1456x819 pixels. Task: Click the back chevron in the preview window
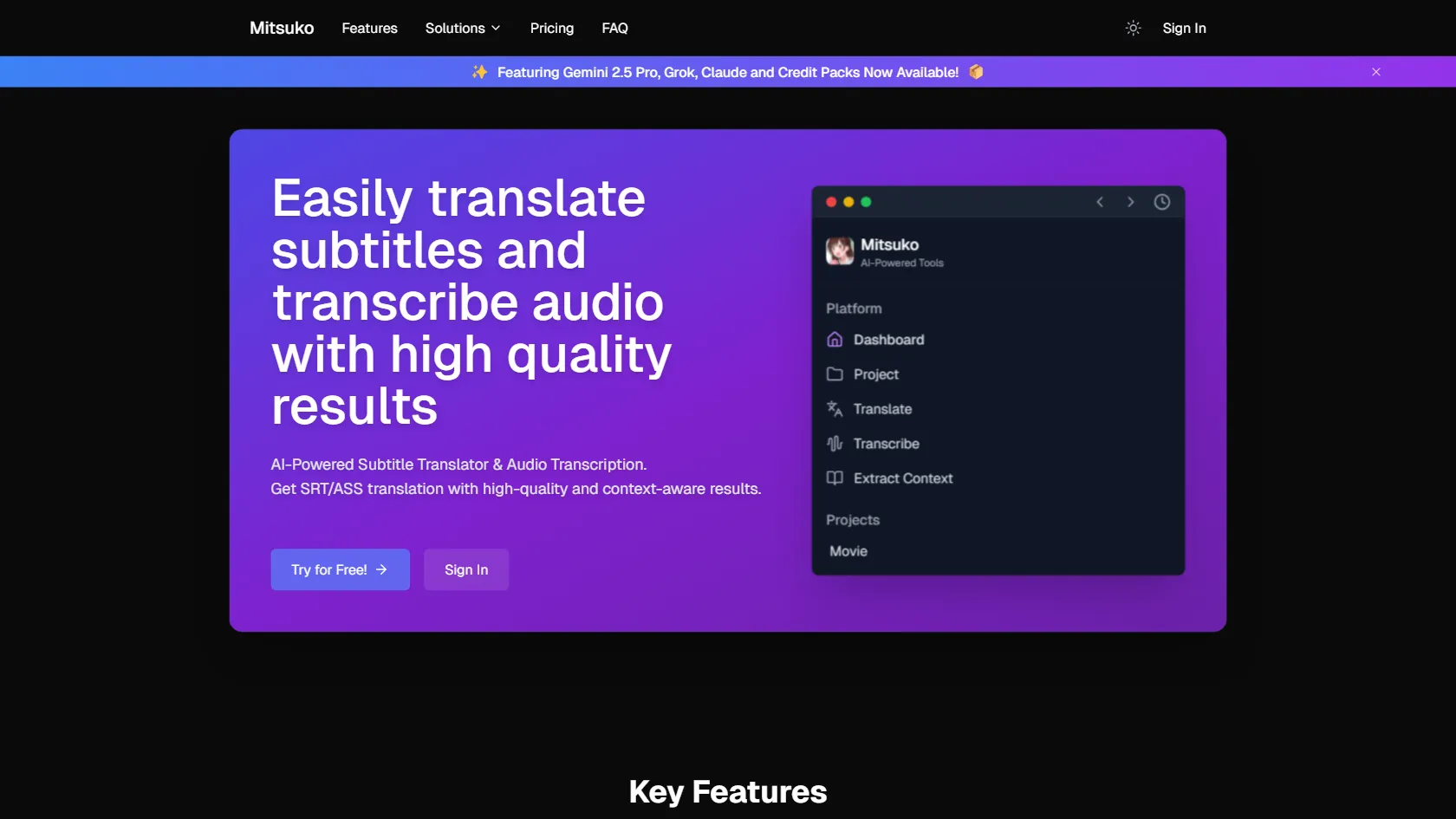tap(1100, 202)
